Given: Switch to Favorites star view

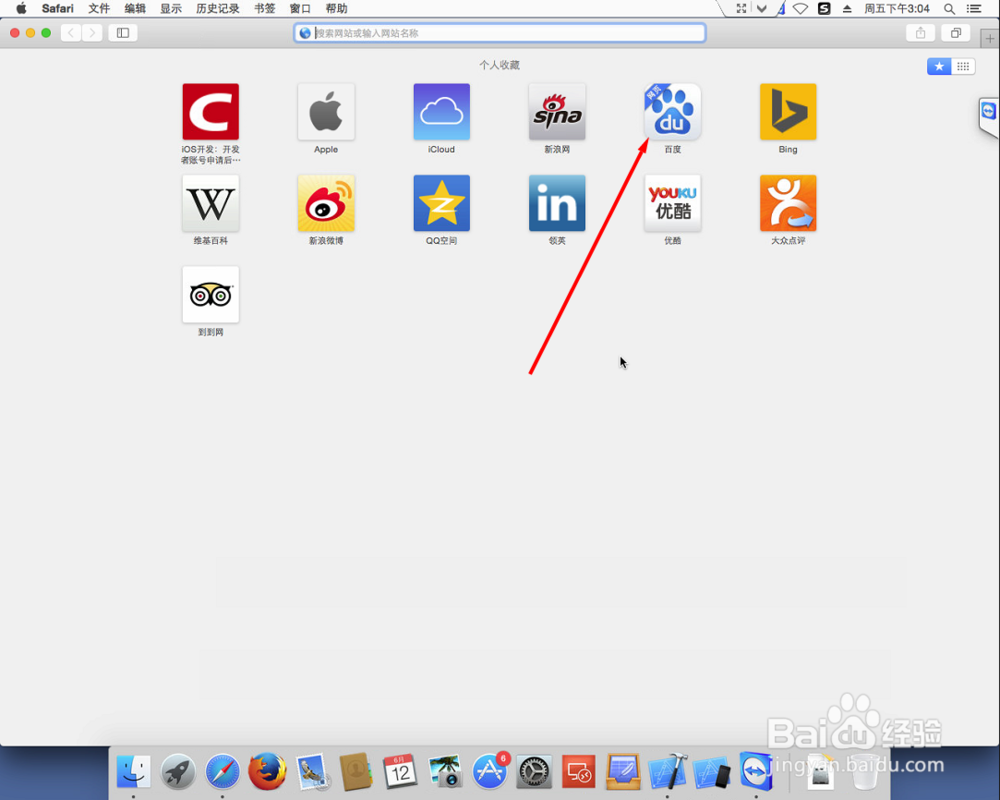Looking at the screenshot, I should pos(939,66).
